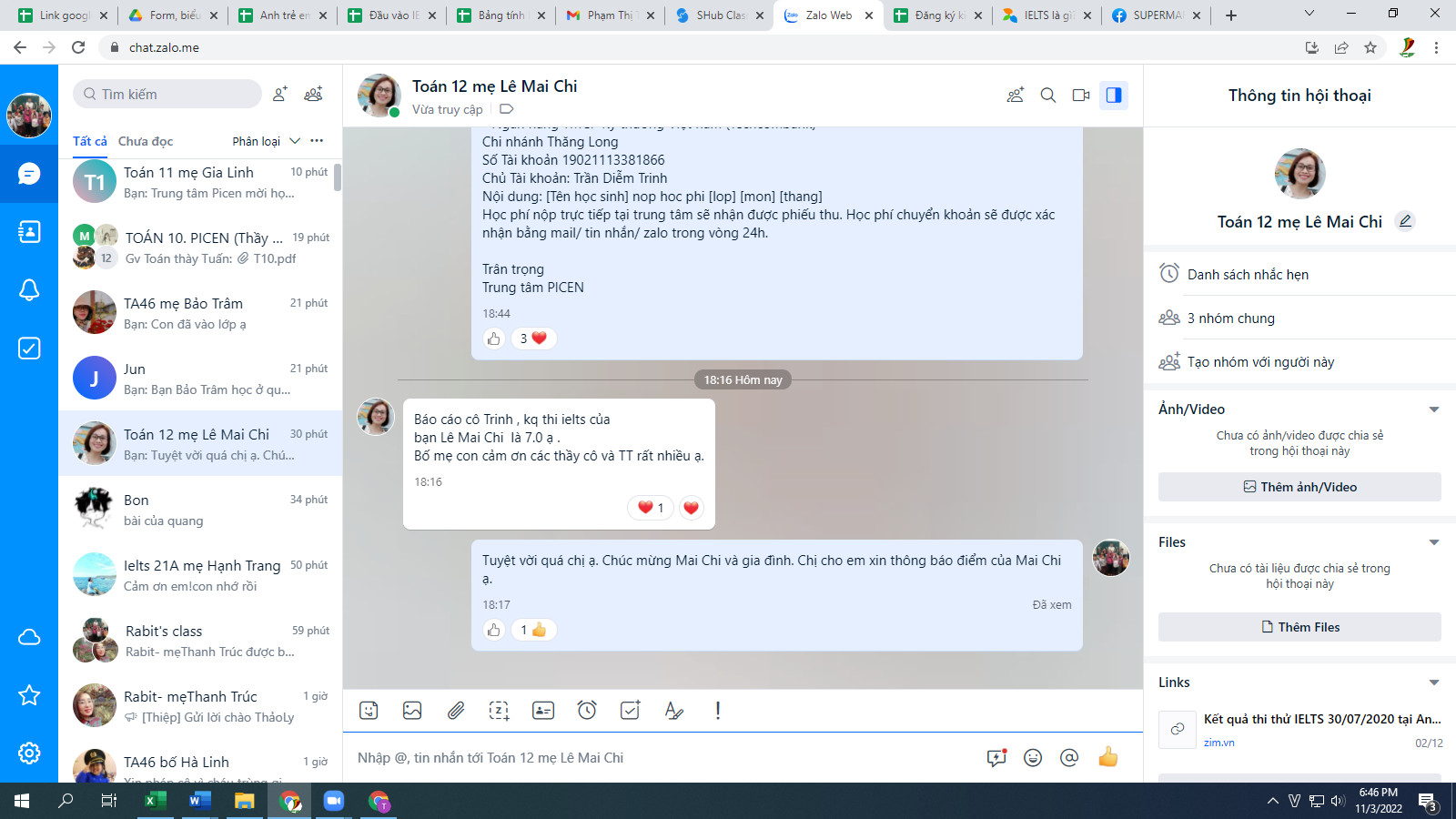The width and height of the screenshot is (1456, 819).
Task: Collapse the Files section
Action: point(1434,542)
